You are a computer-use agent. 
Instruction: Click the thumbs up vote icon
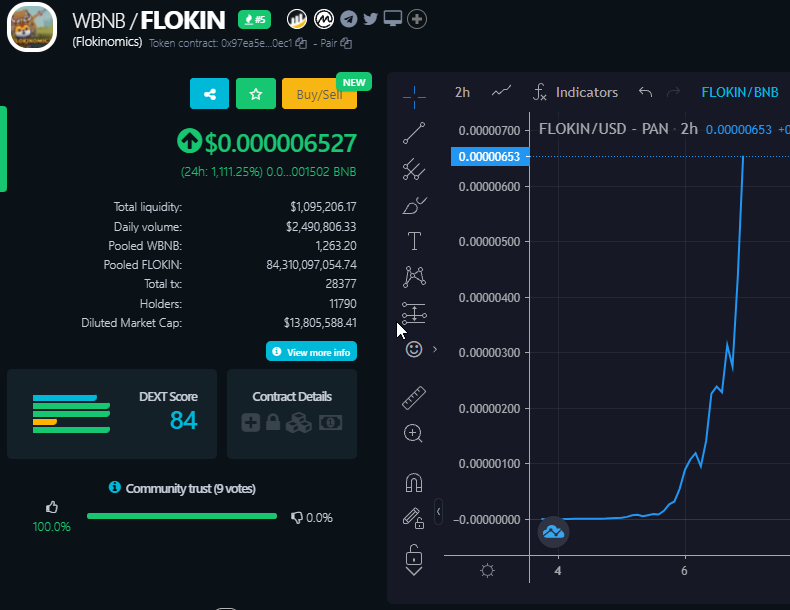pyautogui.click(x=52, y=507)
